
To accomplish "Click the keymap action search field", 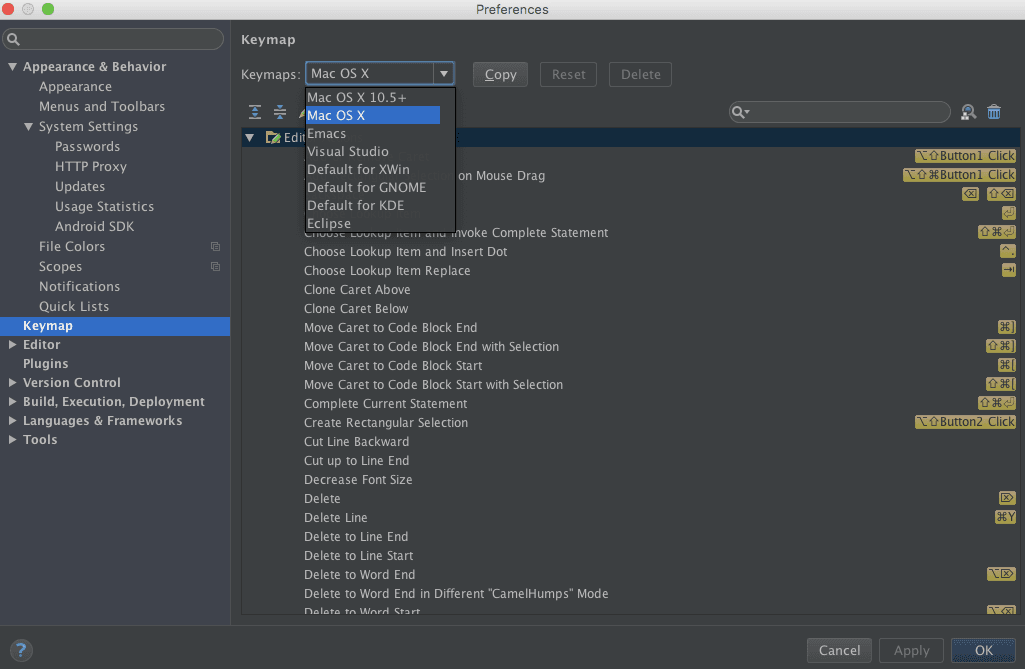I will [850, 113].
